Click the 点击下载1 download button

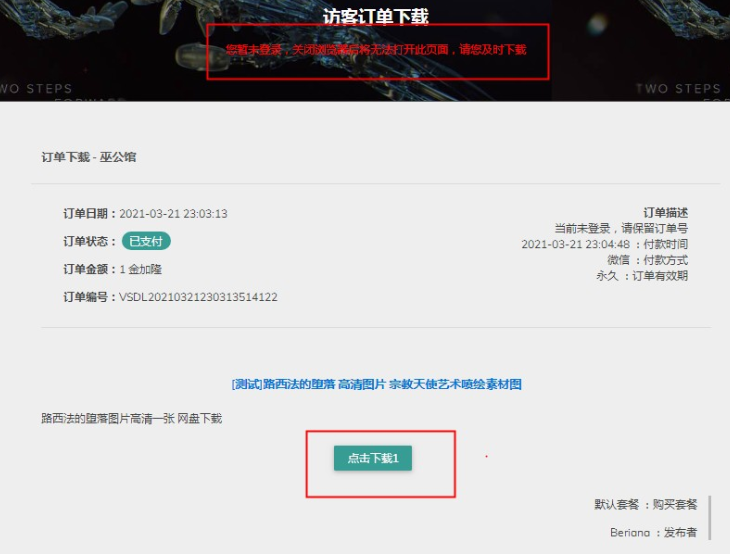[372, 458]
